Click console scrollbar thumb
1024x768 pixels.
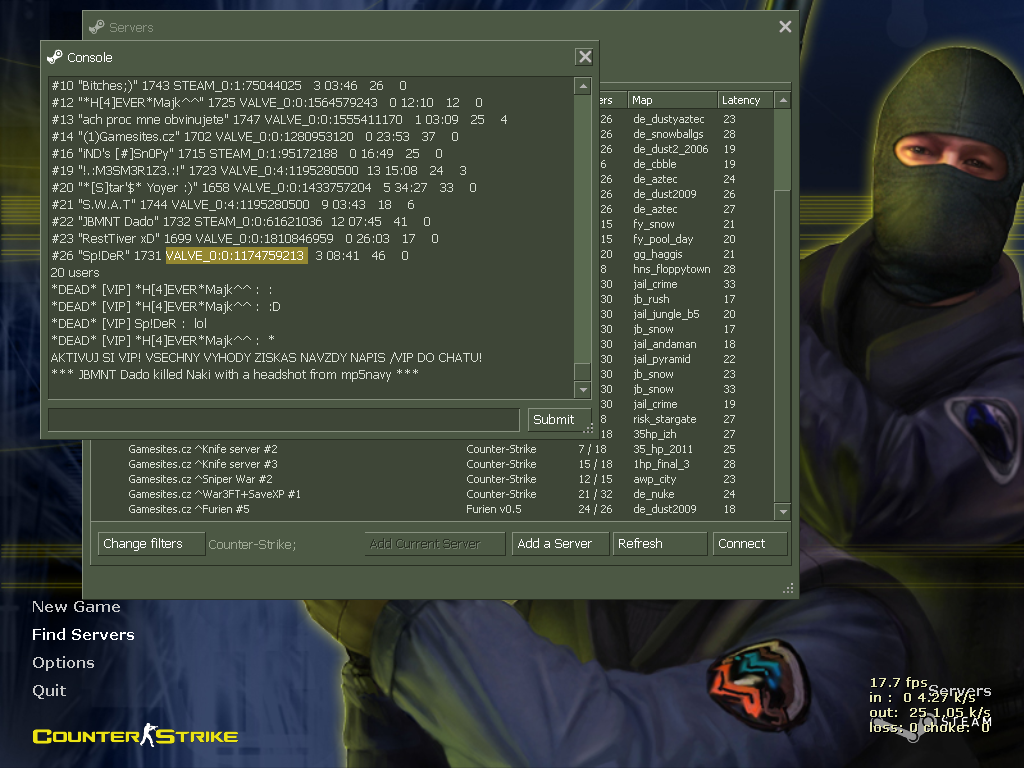(583, 371)
